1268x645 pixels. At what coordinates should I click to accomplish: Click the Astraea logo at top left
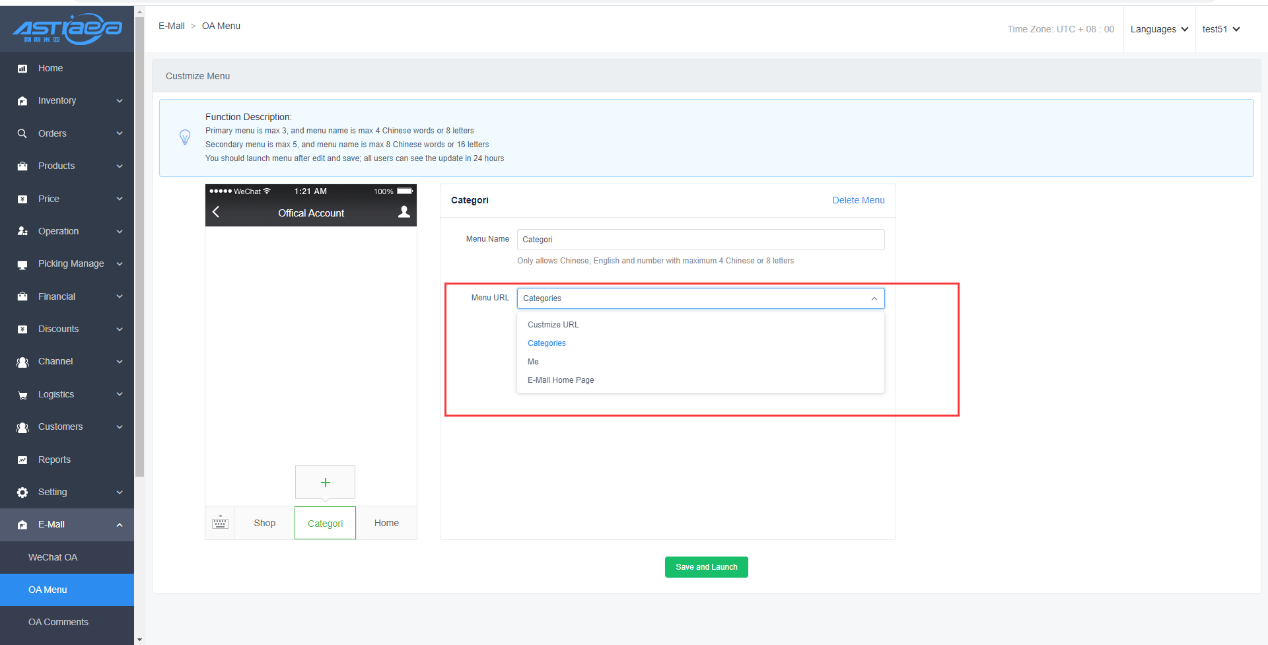click(67, 28)
